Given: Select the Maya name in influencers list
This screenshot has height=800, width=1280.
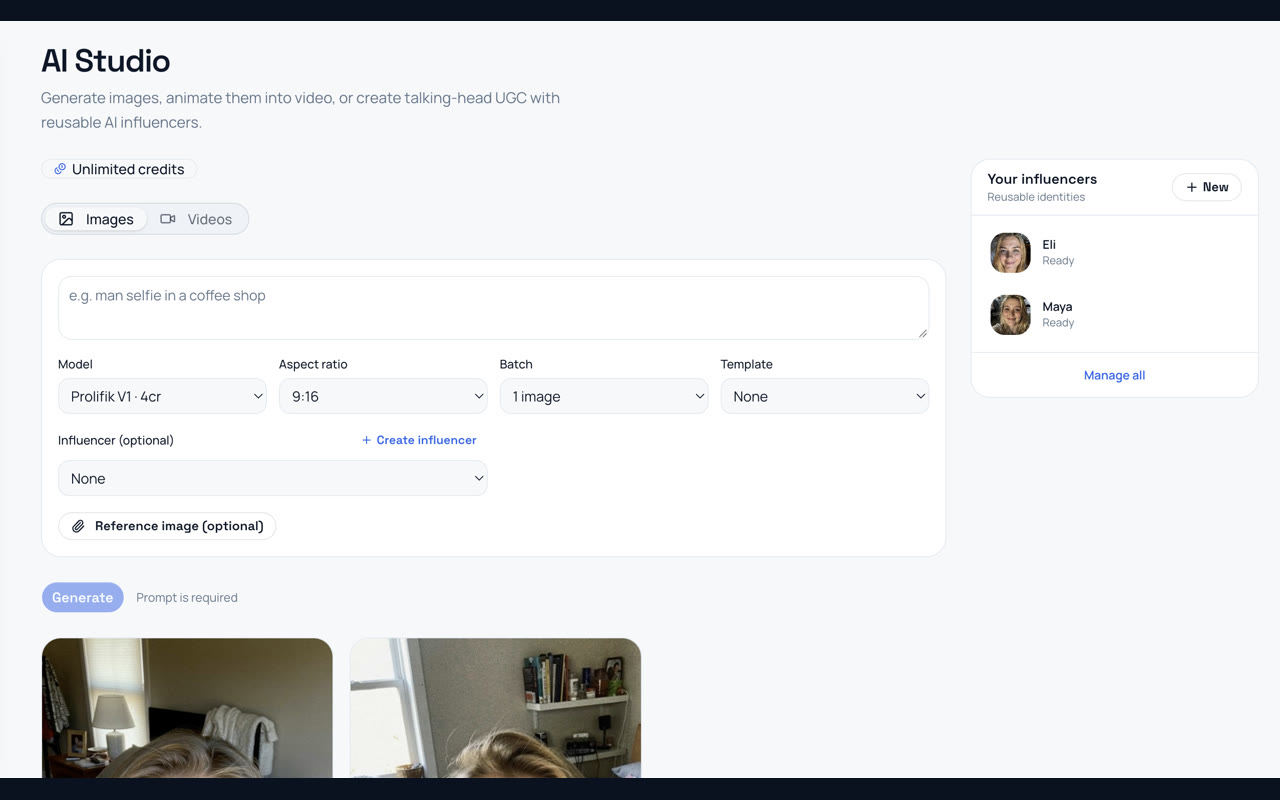Looking at the screenshot, I should tap(1057, 306).
